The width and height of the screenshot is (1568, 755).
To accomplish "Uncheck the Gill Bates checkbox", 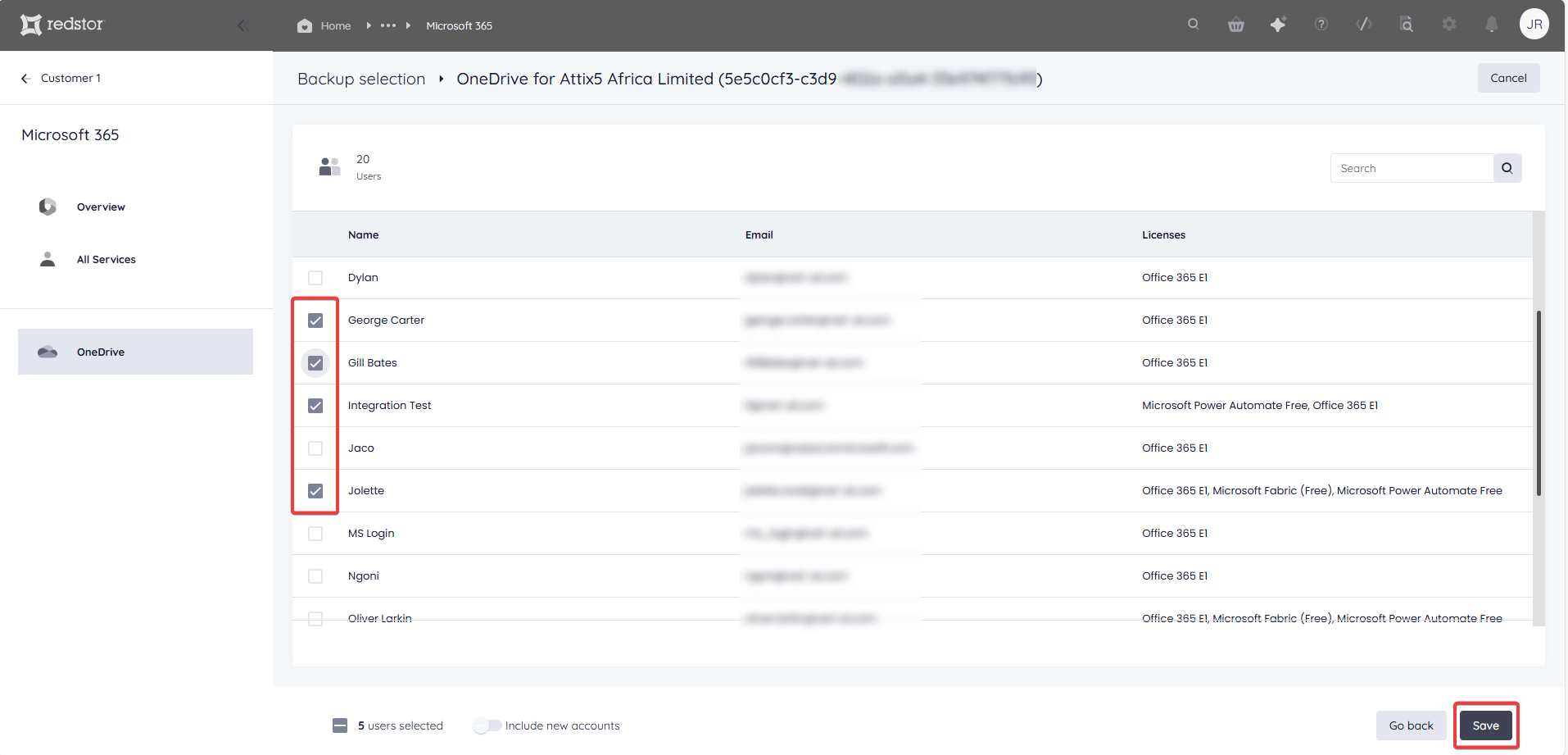I will pyautogui.click(x=315, y=363).
